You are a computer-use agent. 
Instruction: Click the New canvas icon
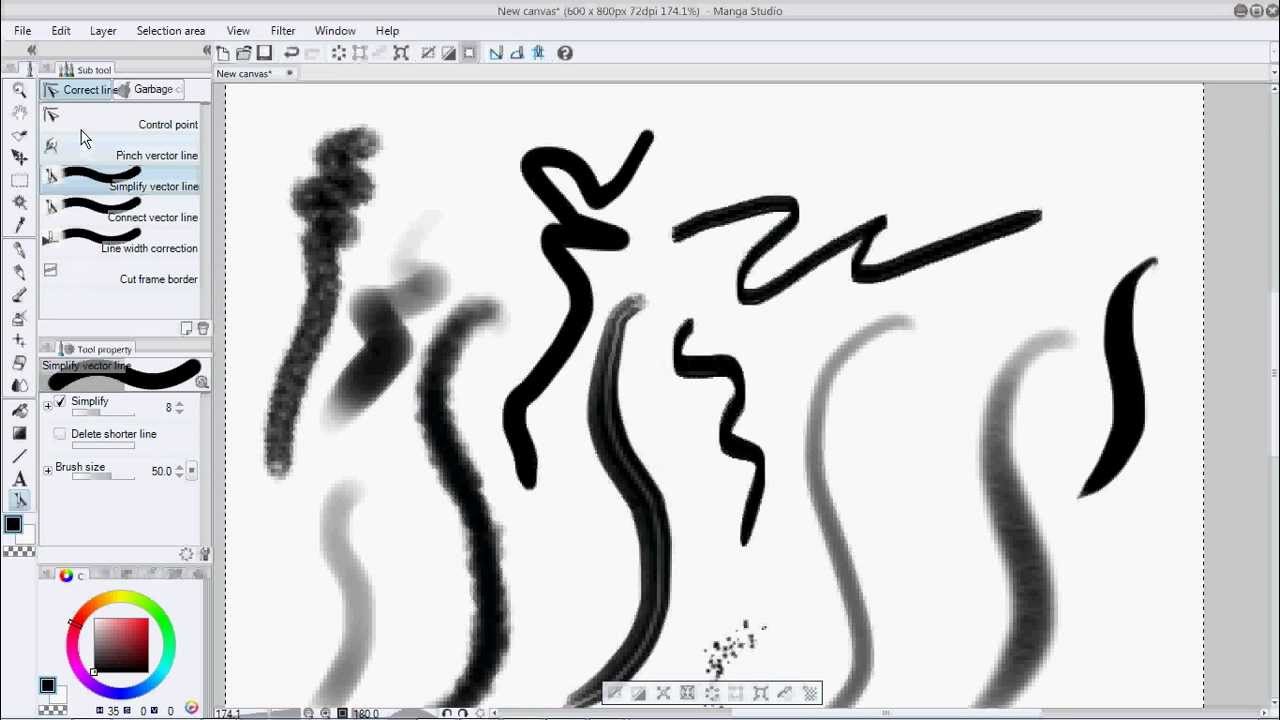tap(222, 53)
